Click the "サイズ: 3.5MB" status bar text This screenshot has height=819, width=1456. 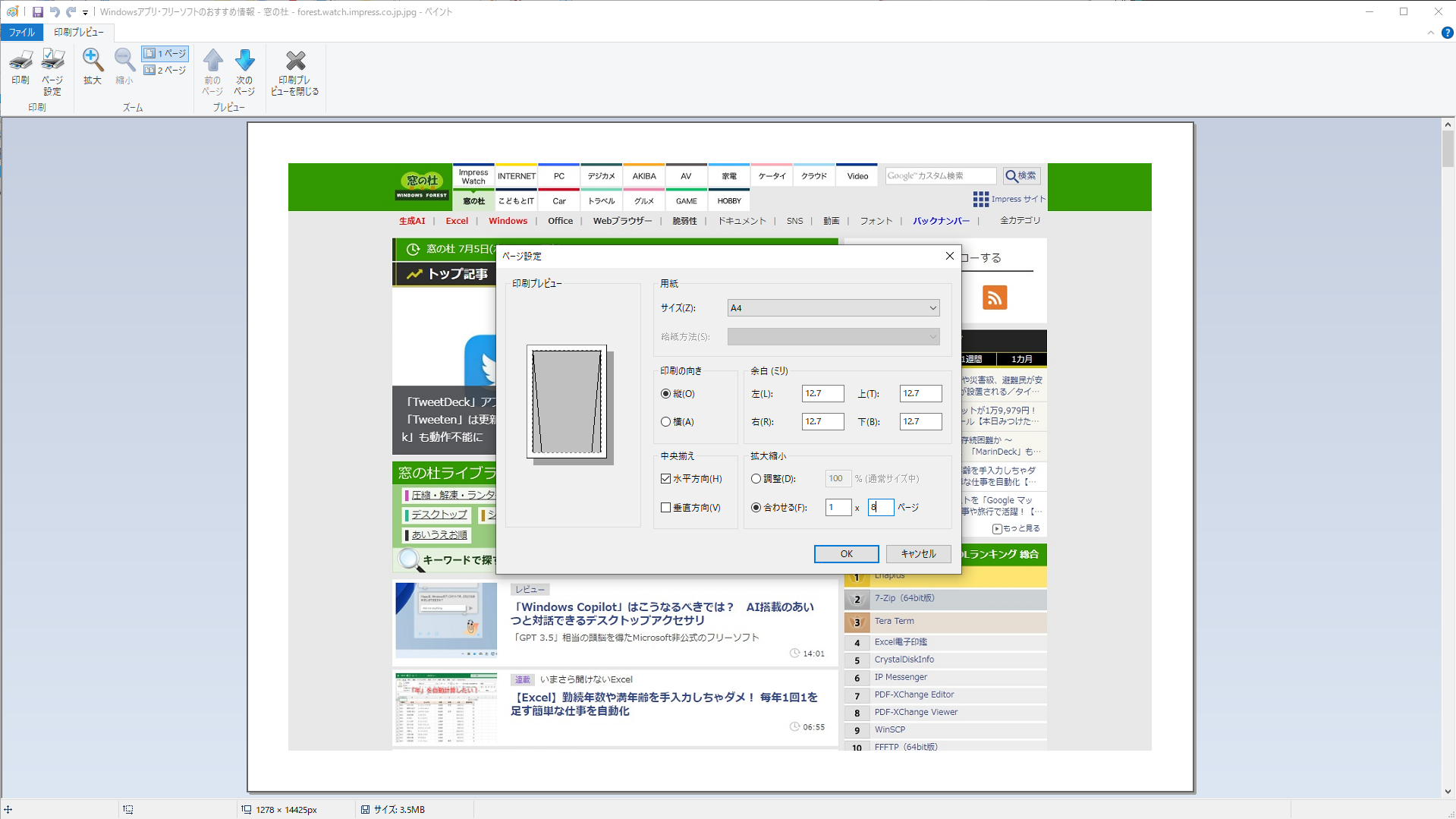(399, 810)
